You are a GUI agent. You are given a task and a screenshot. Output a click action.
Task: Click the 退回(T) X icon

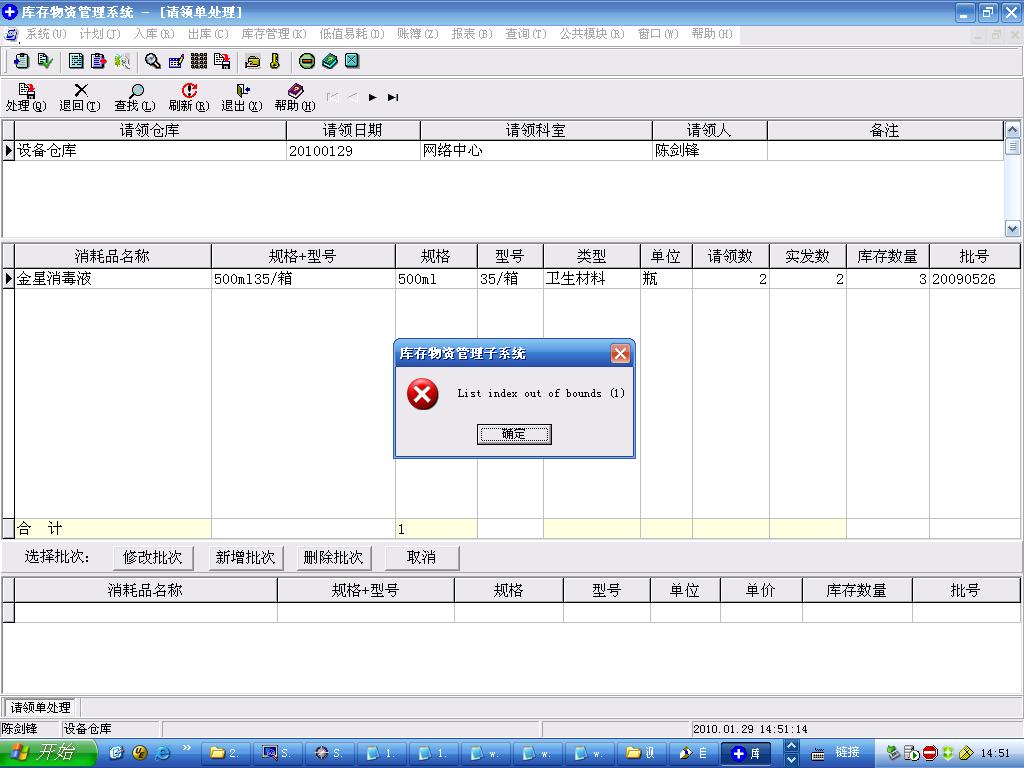(x=80, y=97)
